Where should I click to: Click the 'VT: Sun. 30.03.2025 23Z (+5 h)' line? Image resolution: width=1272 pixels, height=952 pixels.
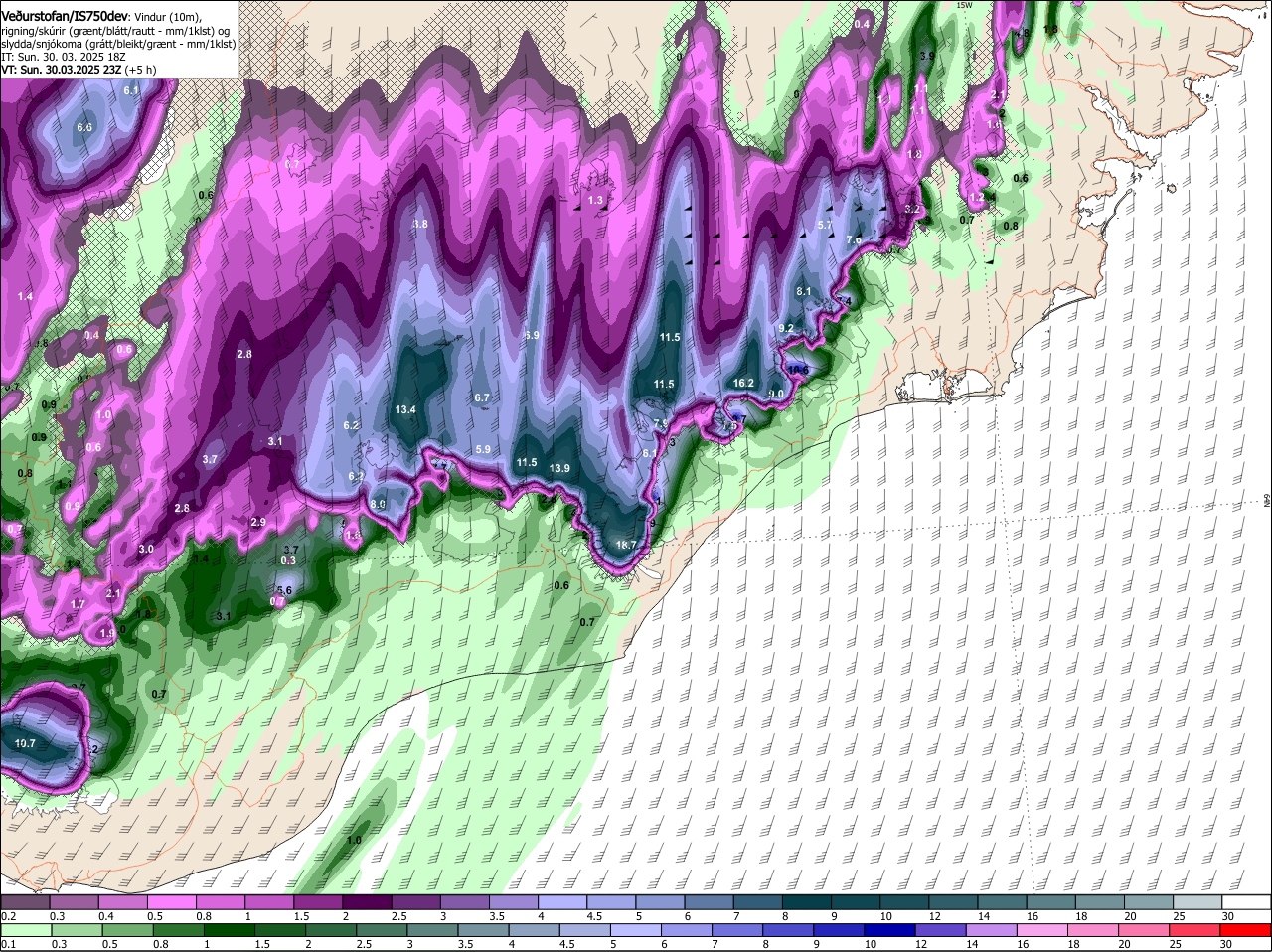coord(79,71)
